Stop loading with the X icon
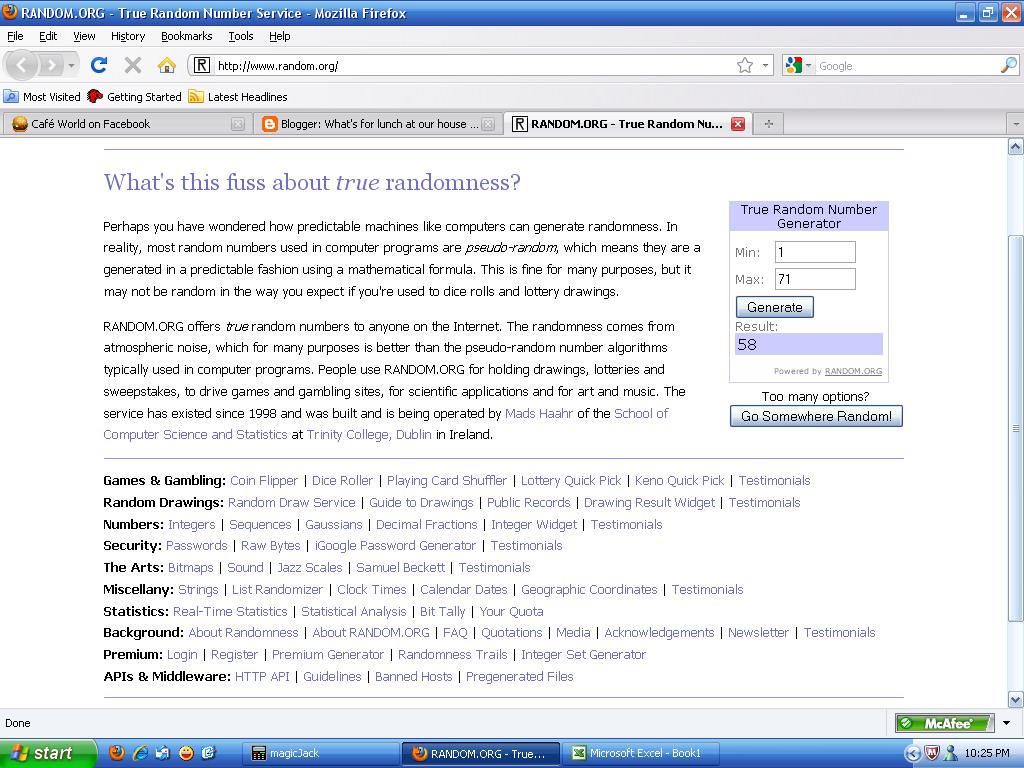Viewport: 1024px width, 768px height. pyautogui.click(x=133, y=65)
